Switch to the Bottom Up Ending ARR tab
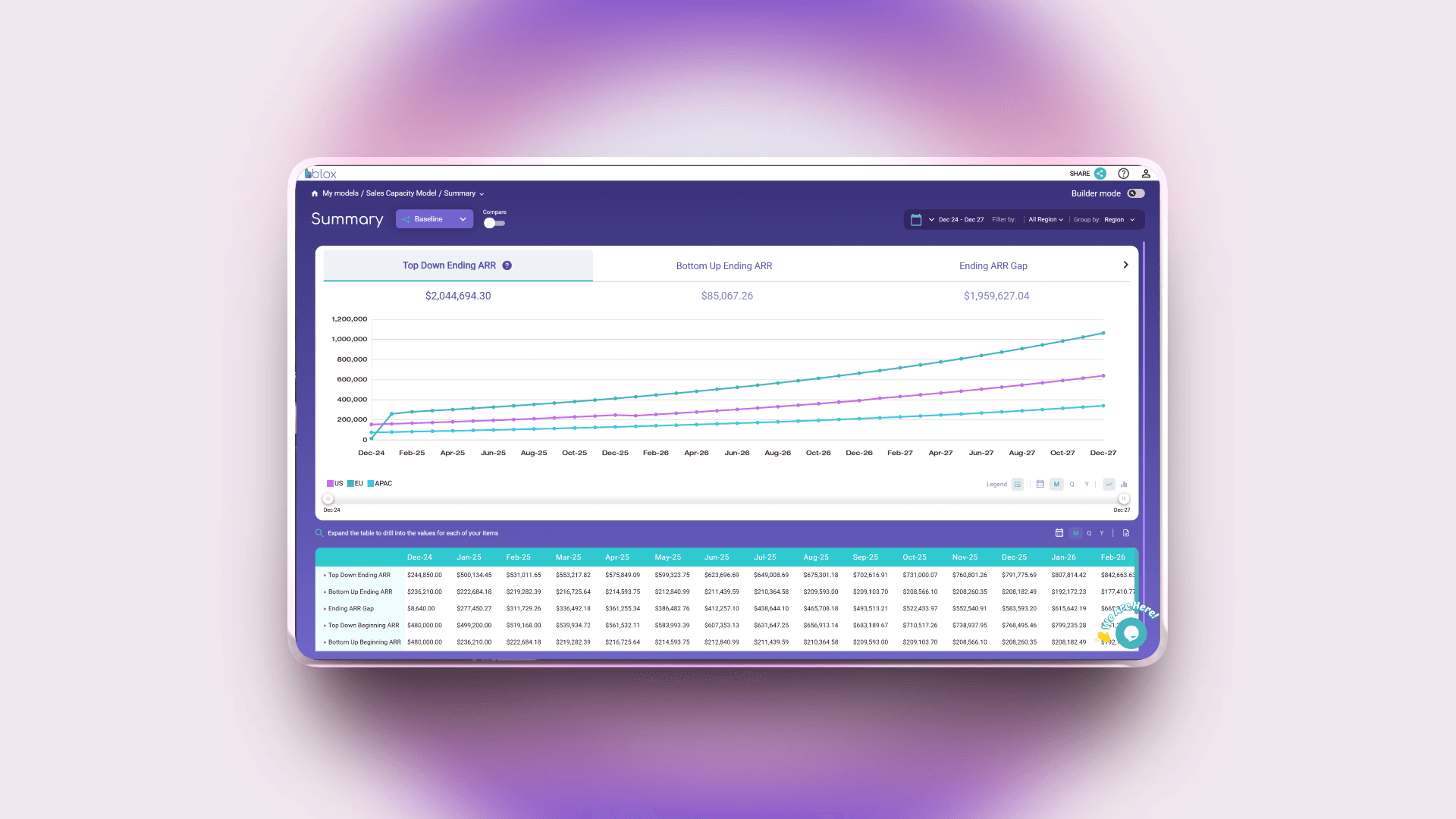Viewport: 1456px width, 819px height. coord(723,266)
